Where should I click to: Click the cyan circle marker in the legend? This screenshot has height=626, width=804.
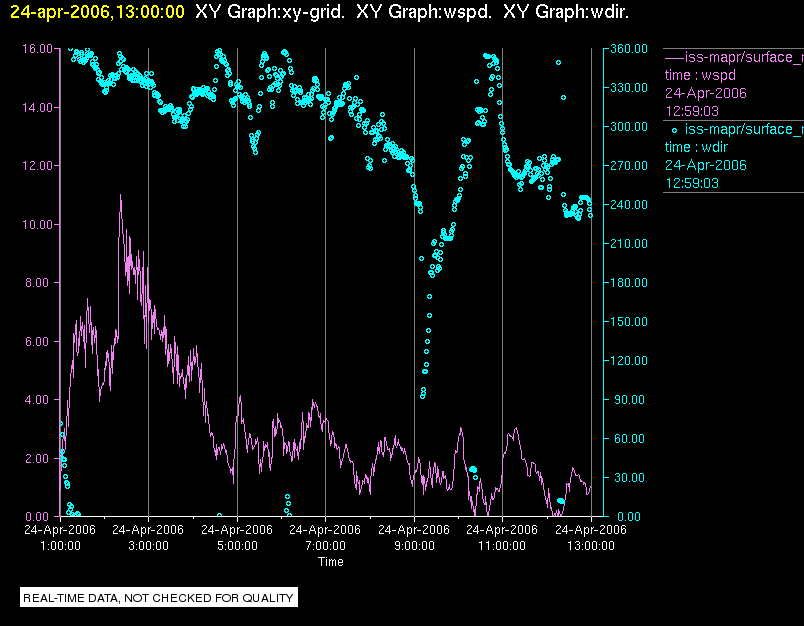tap(674, 131)
